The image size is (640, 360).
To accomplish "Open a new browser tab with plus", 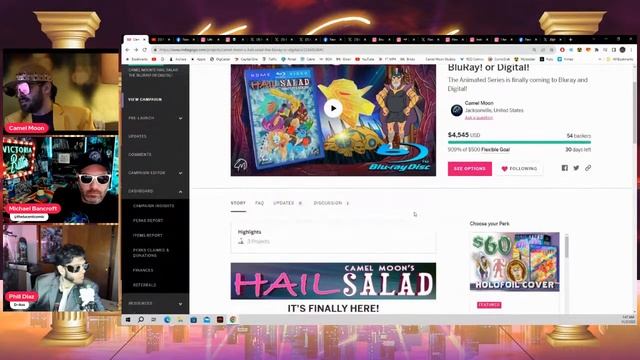I will pos(570,40).
